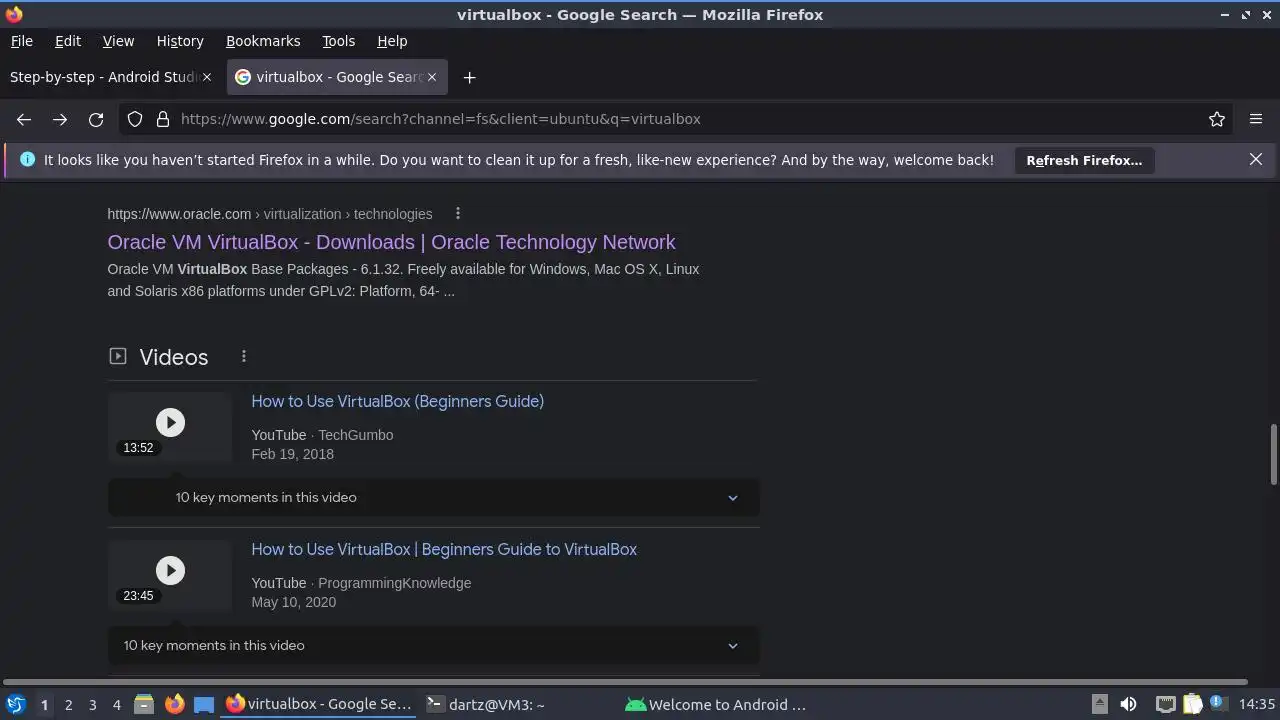Click the Google favicon on the virtualbox tab

(243, 77)
